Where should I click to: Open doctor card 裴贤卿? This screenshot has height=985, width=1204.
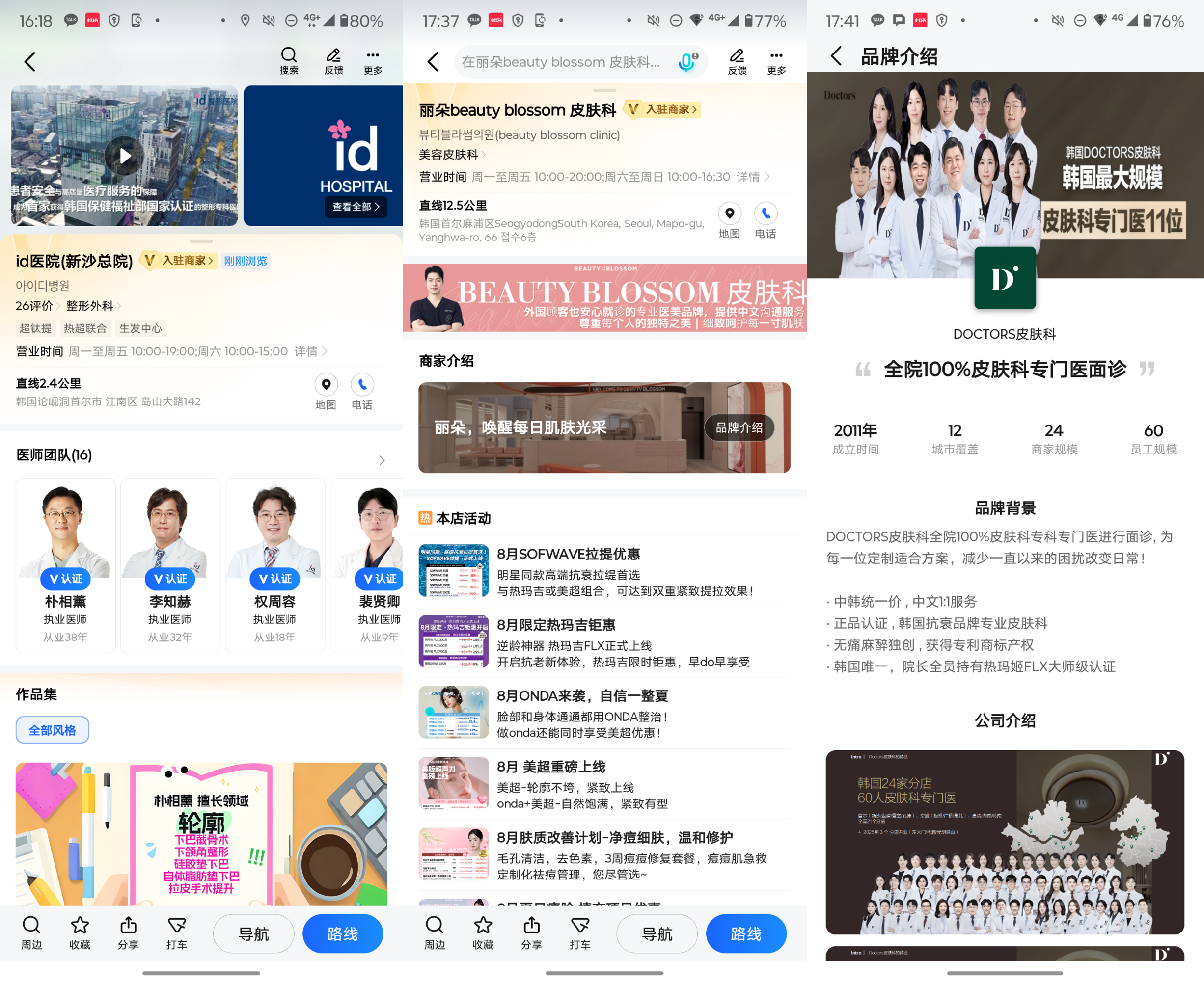[x=367, y=565]
